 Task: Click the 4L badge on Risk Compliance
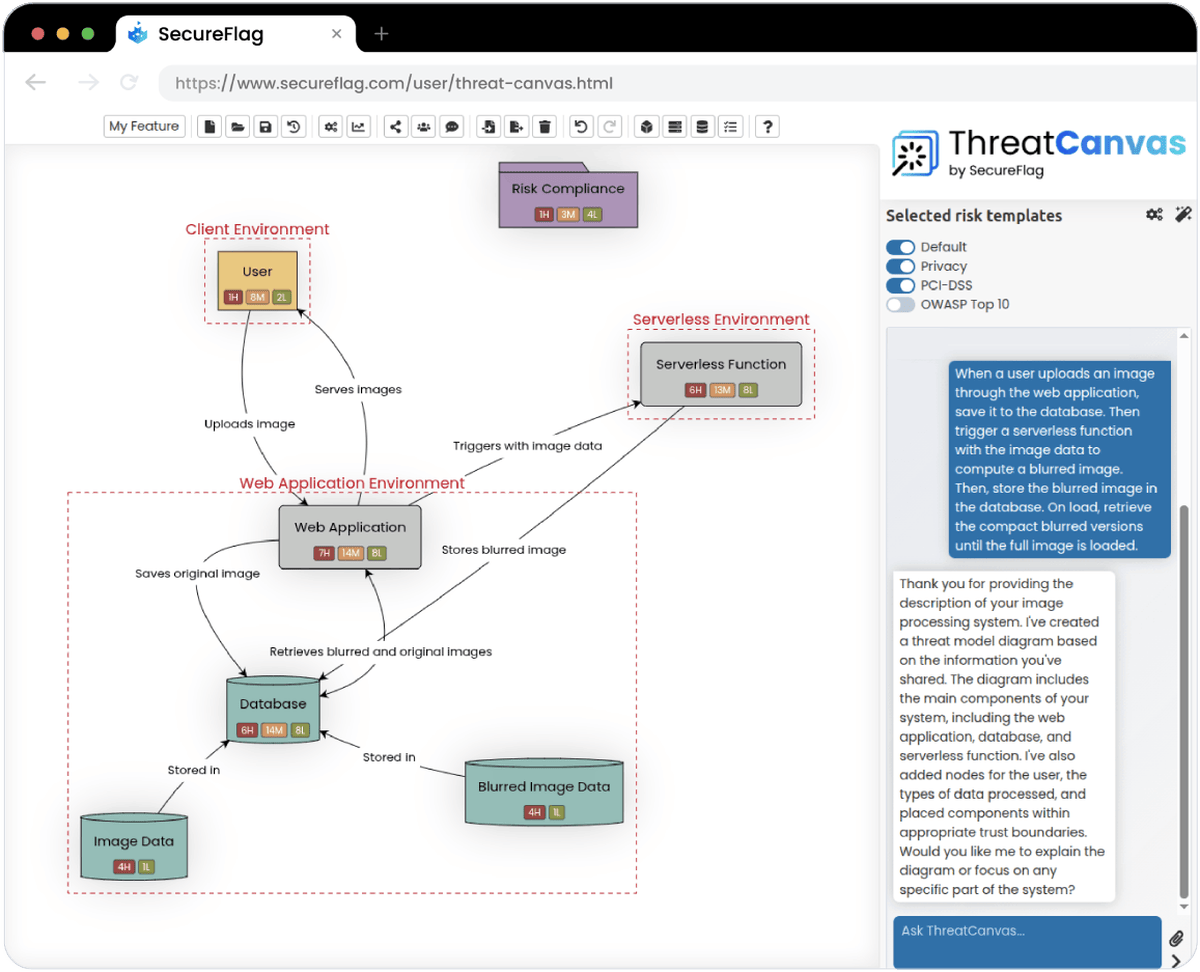click(592, 214)
